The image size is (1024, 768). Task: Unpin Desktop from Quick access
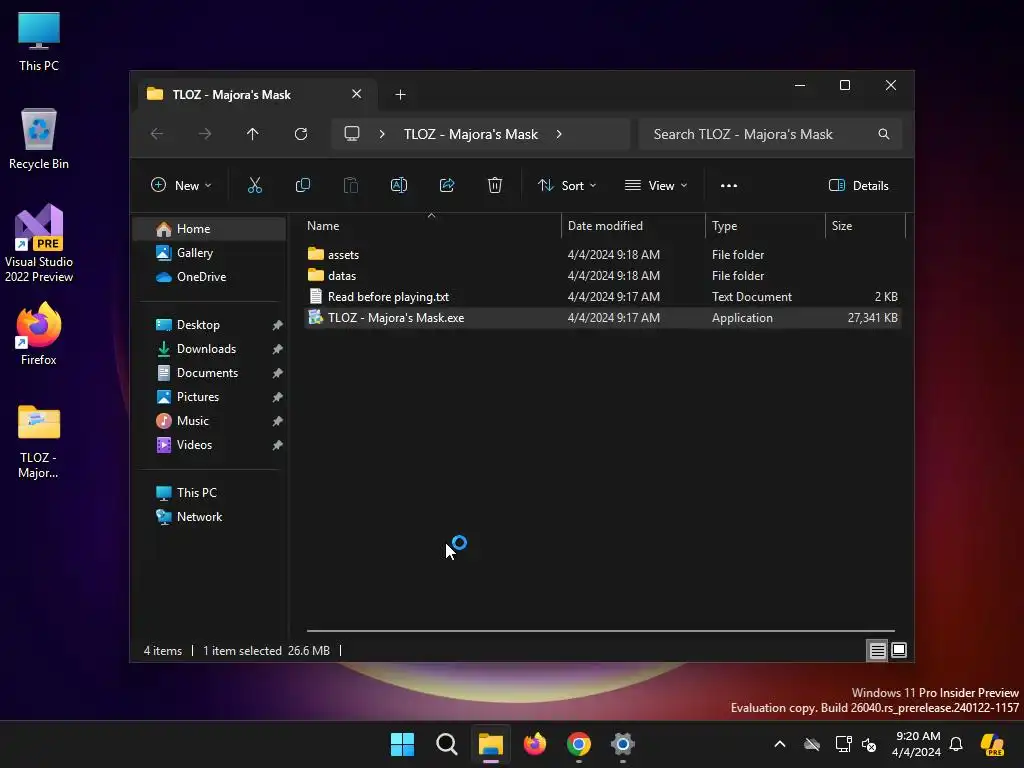pyautogui.click(x=278, y=325)
